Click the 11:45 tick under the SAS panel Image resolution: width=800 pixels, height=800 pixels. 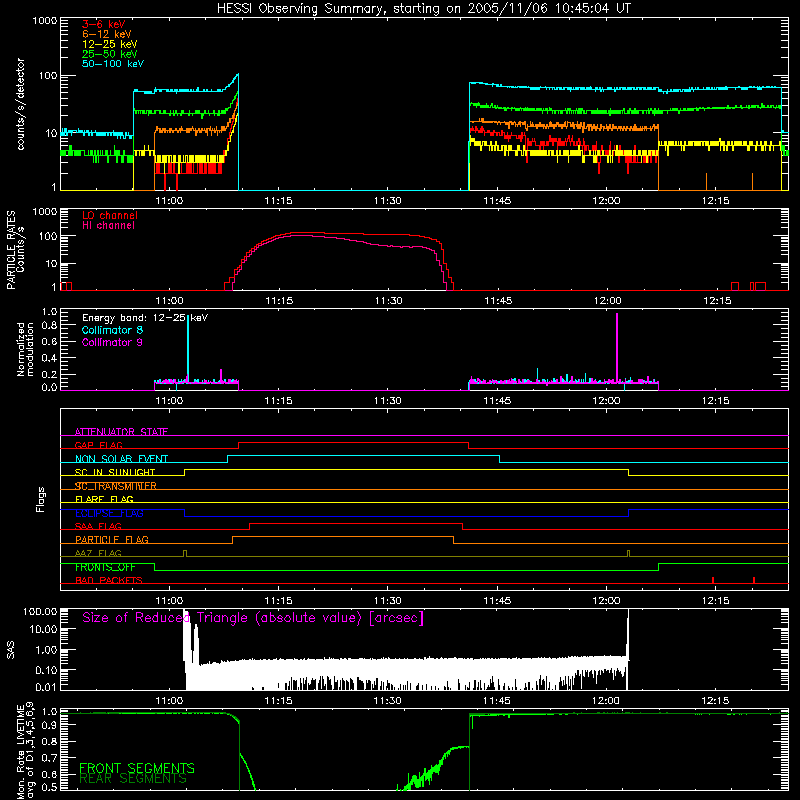click(497, 701)
